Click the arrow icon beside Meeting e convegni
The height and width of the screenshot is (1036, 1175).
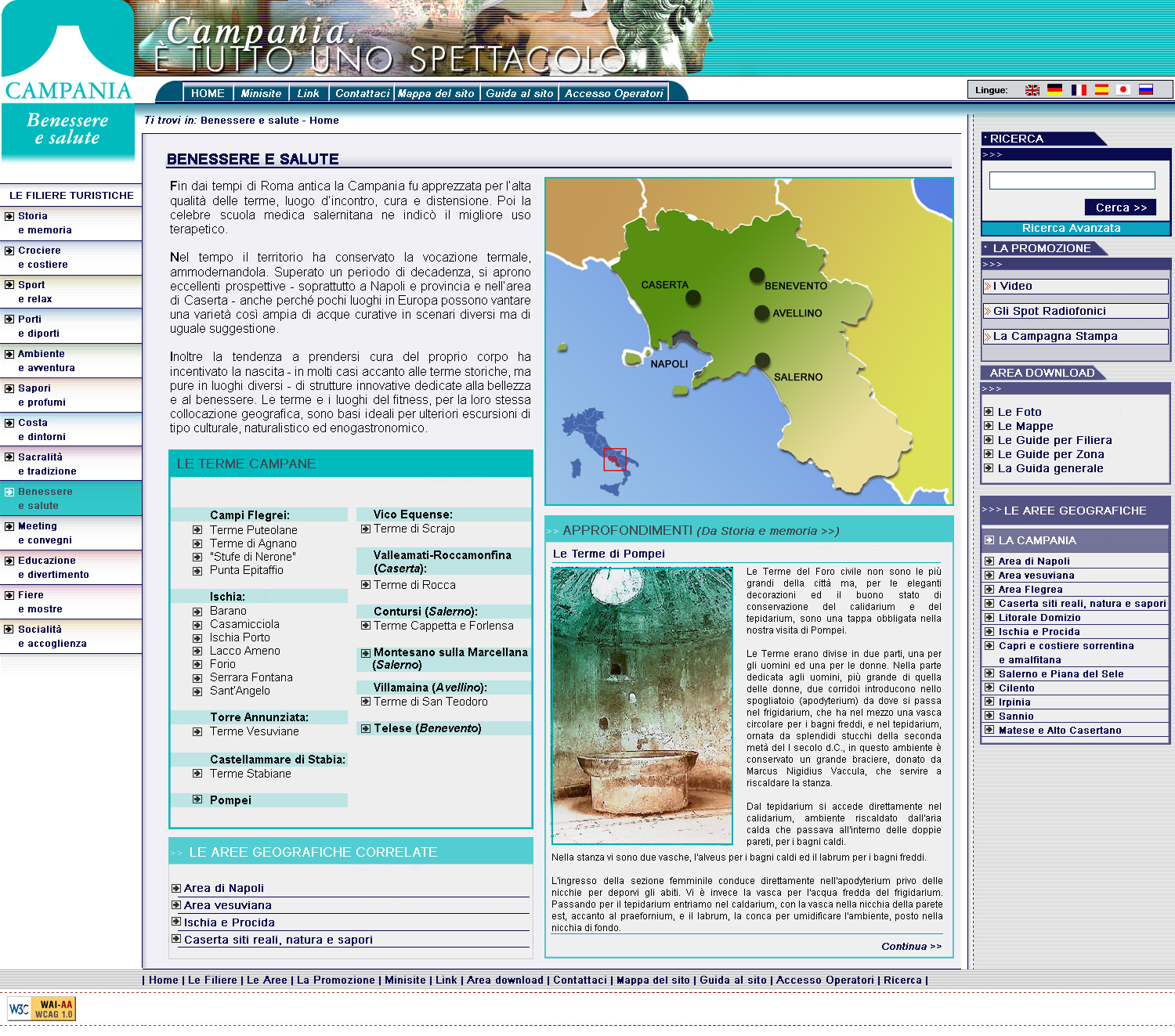coord(9,526)
